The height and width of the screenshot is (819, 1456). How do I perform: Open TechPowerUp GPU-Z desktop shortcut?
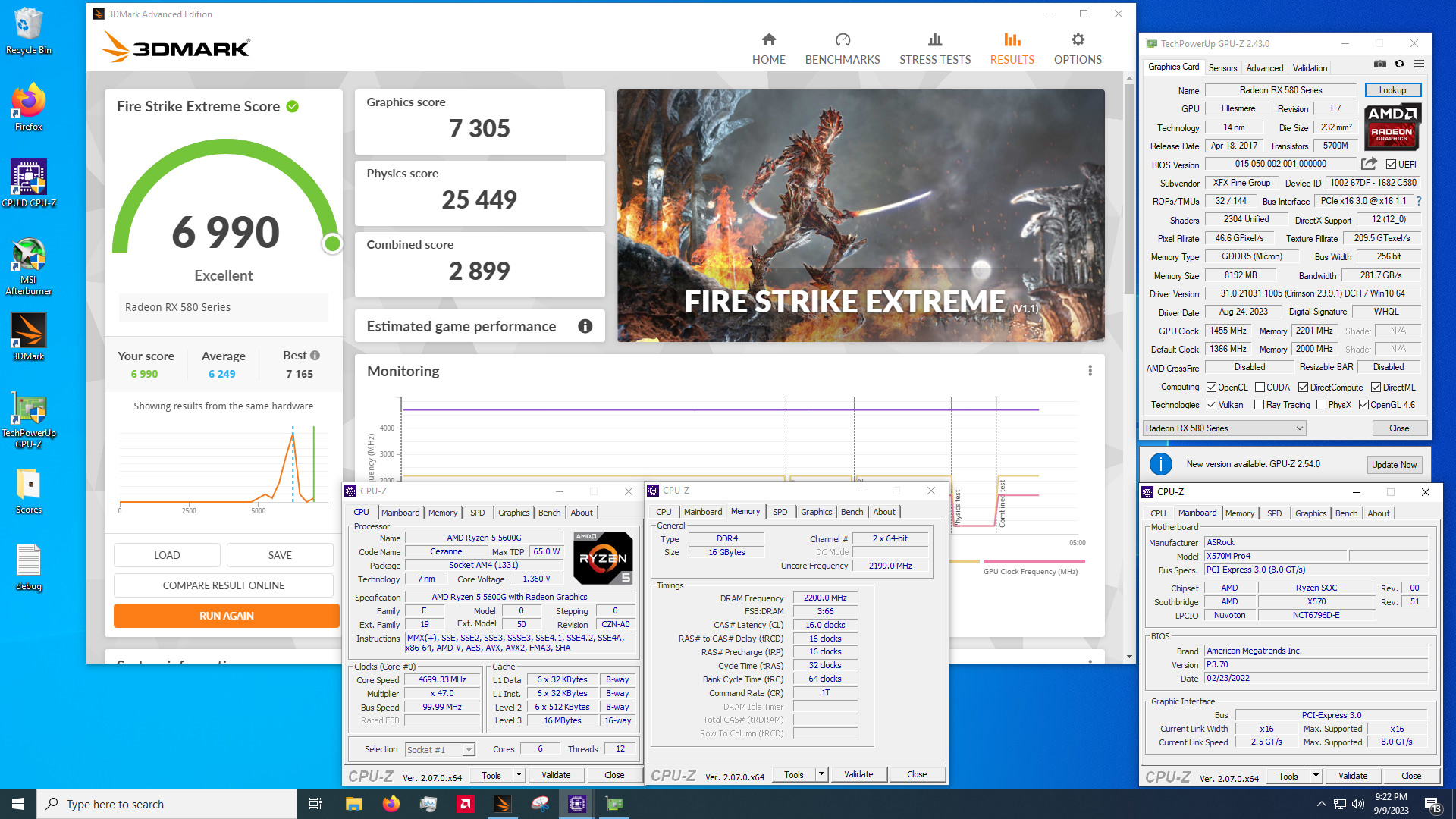click(x=28, y=420)
